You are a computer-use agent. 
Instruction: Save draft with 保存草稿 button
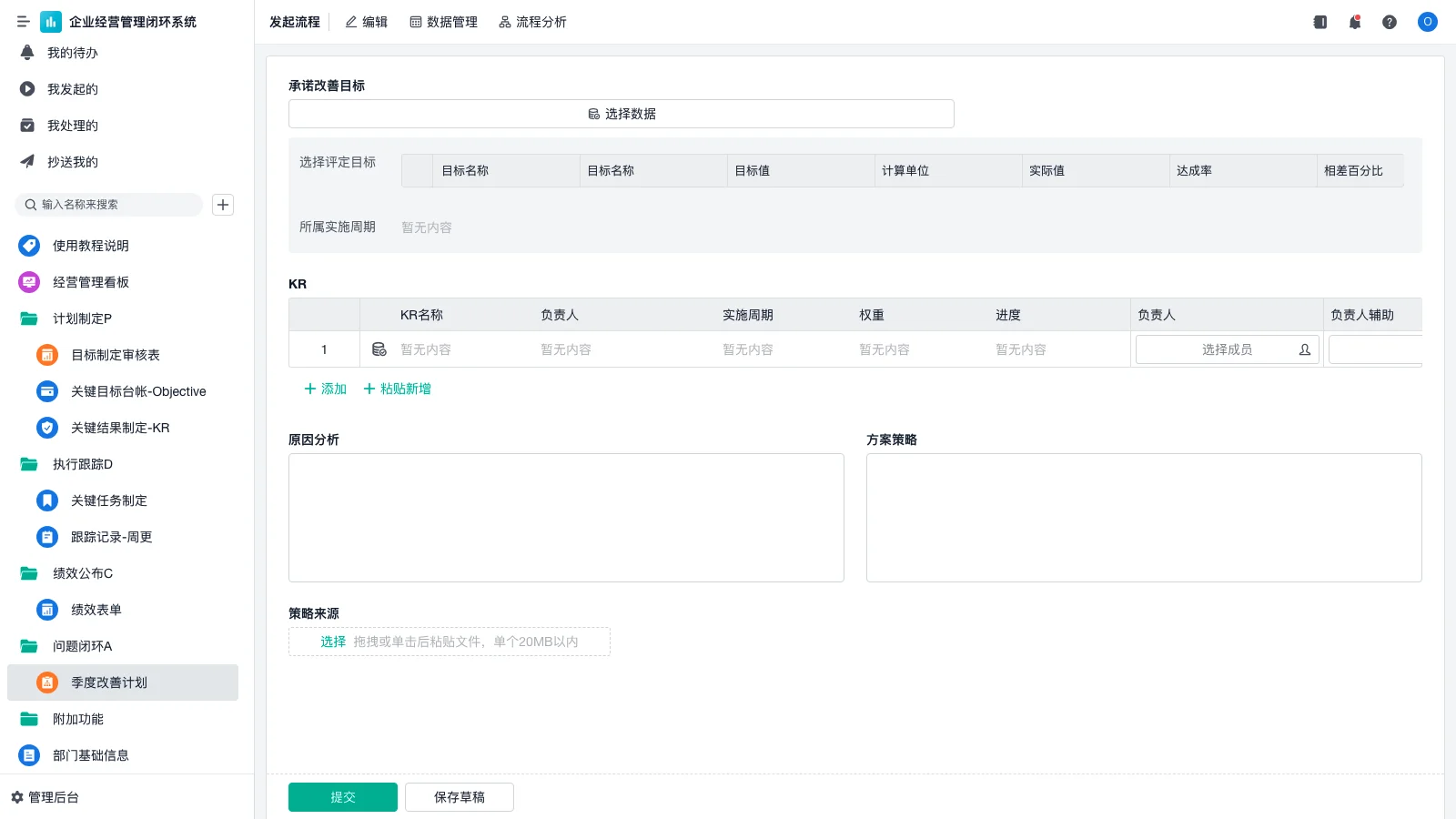(459, 796)
